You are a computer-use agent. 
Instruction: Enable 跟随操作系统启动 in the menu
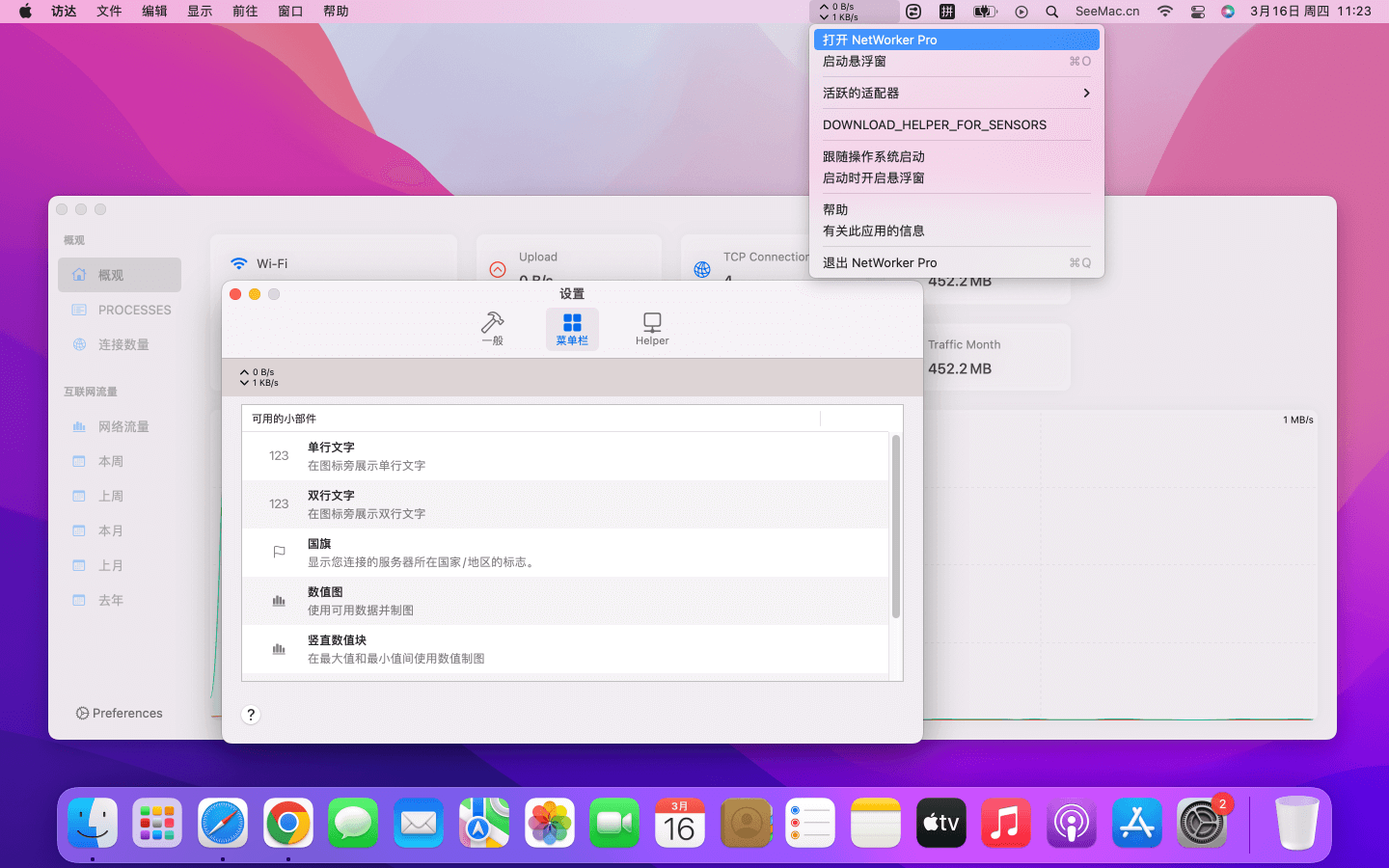pos(872,155)
